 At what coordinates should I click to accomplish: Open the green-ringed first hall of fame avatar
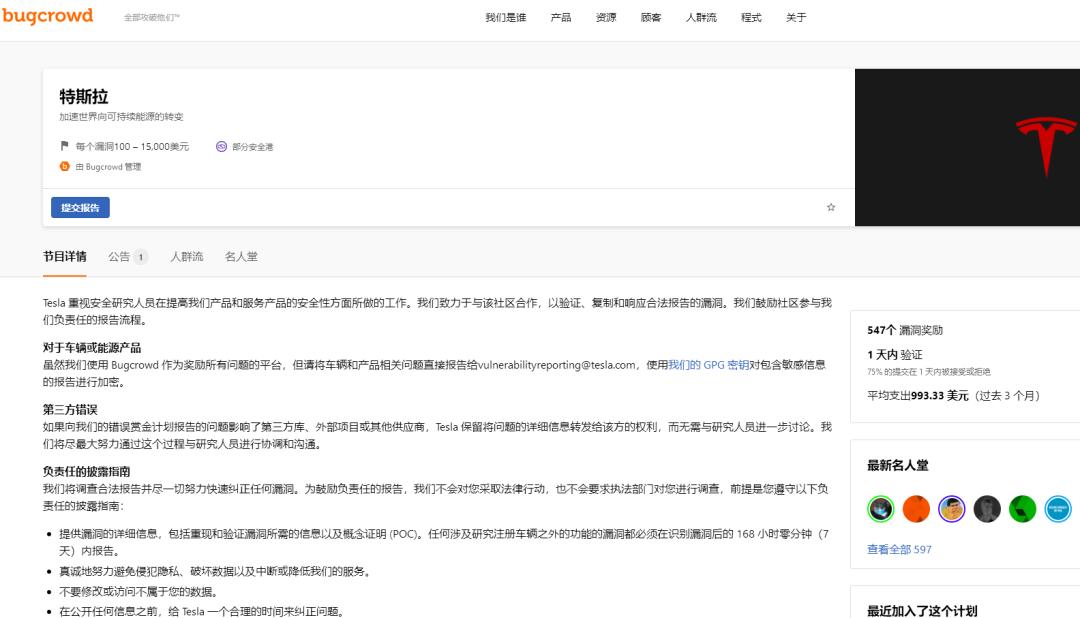coord(881,509)
